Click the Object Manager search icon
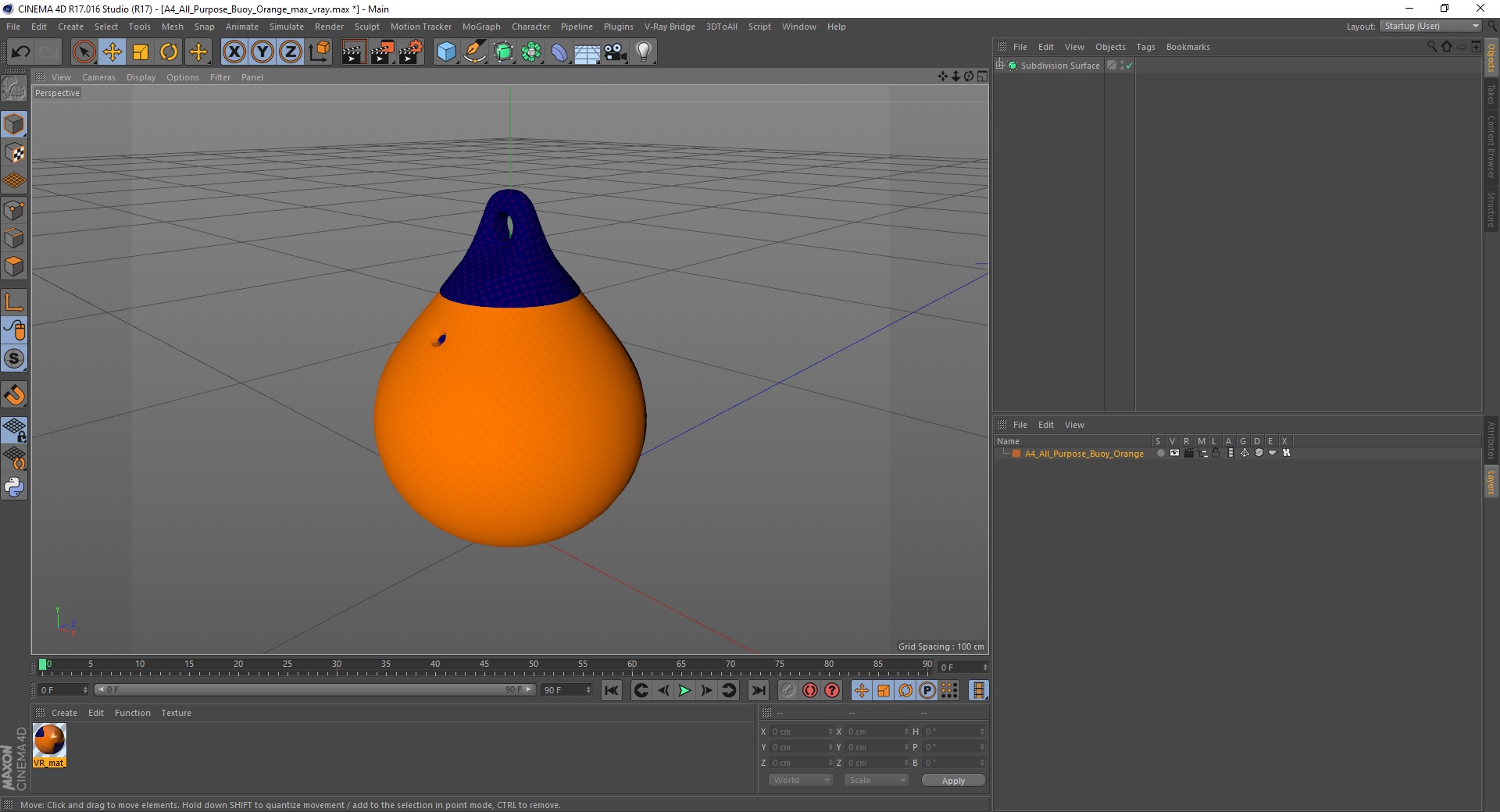 click(1432, 47)
